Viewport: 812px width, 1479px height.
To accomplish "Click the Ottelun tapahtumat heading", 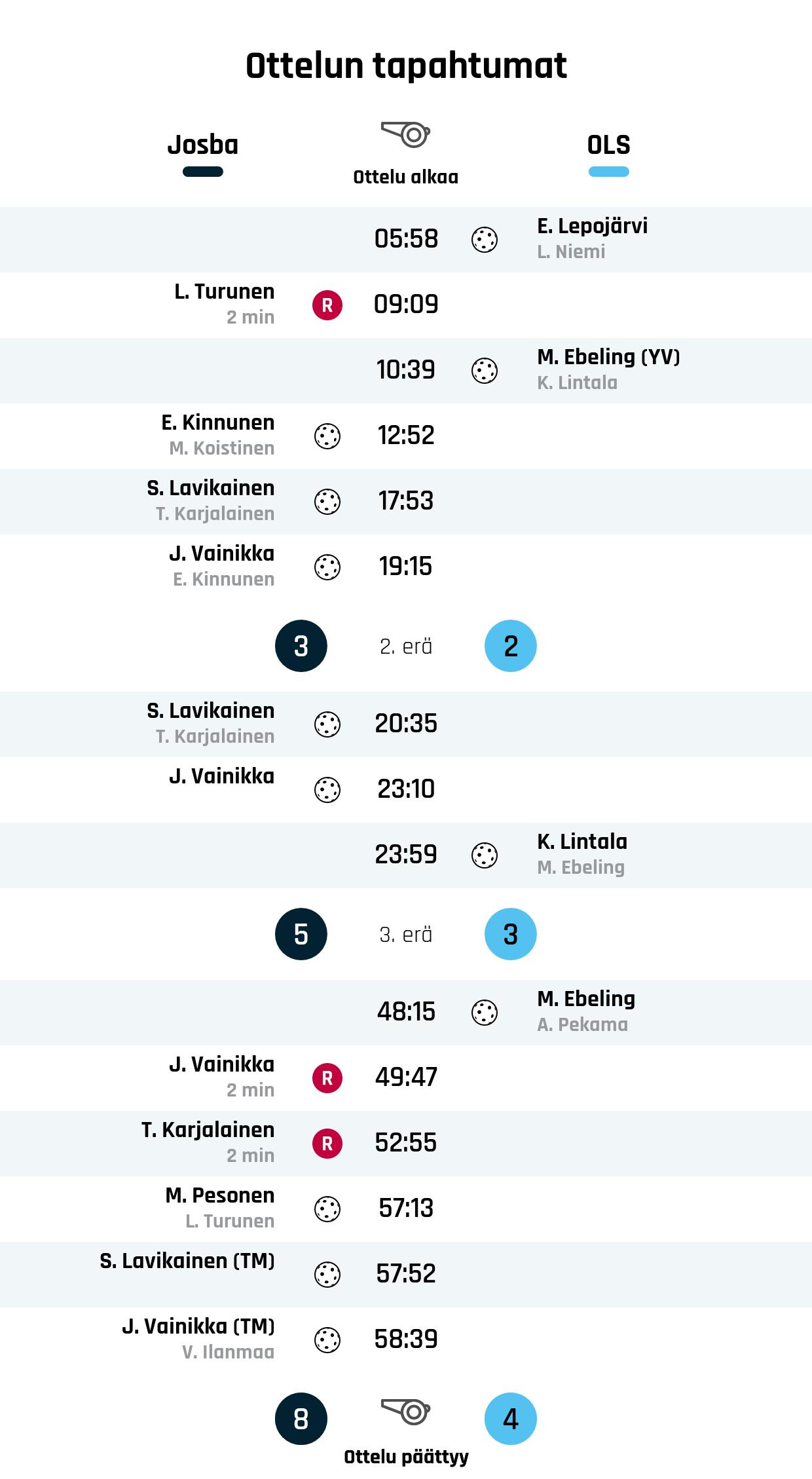I will (x=406, y=66).
